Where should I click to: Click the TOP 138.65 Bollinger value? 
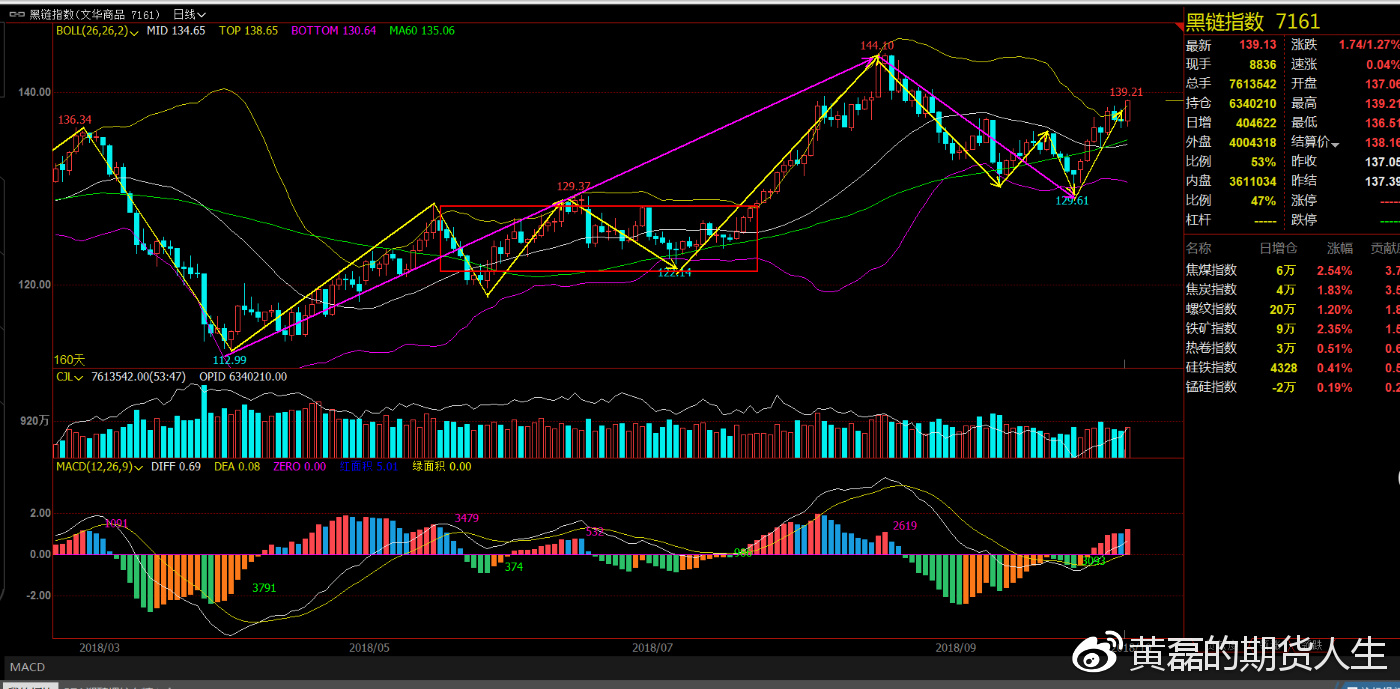248,31
